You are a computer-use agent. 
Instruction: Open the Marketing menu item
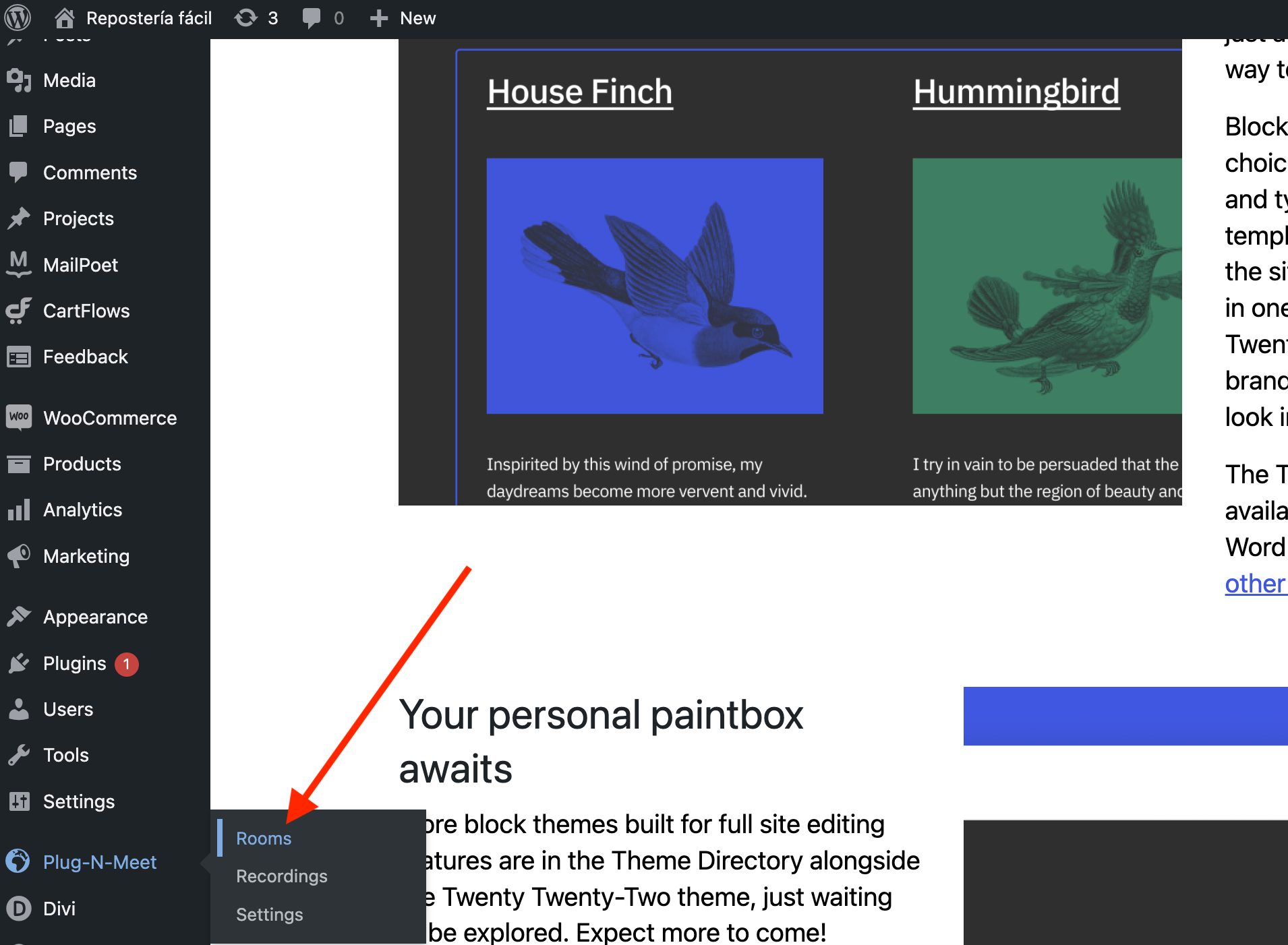point(86,556)
